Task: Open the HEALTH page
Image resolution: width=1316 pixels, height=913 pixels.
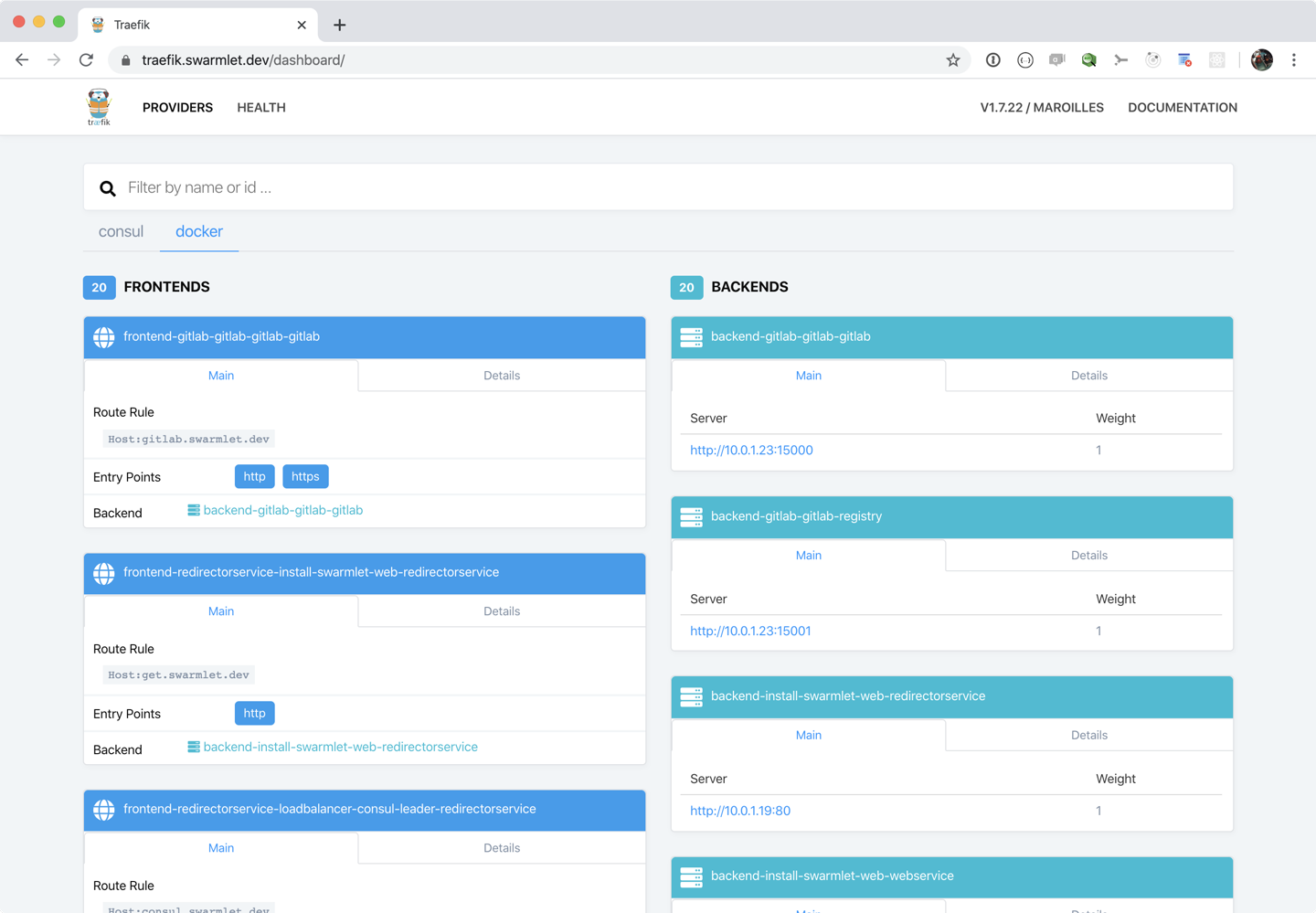Action: (x=261, y=108)
